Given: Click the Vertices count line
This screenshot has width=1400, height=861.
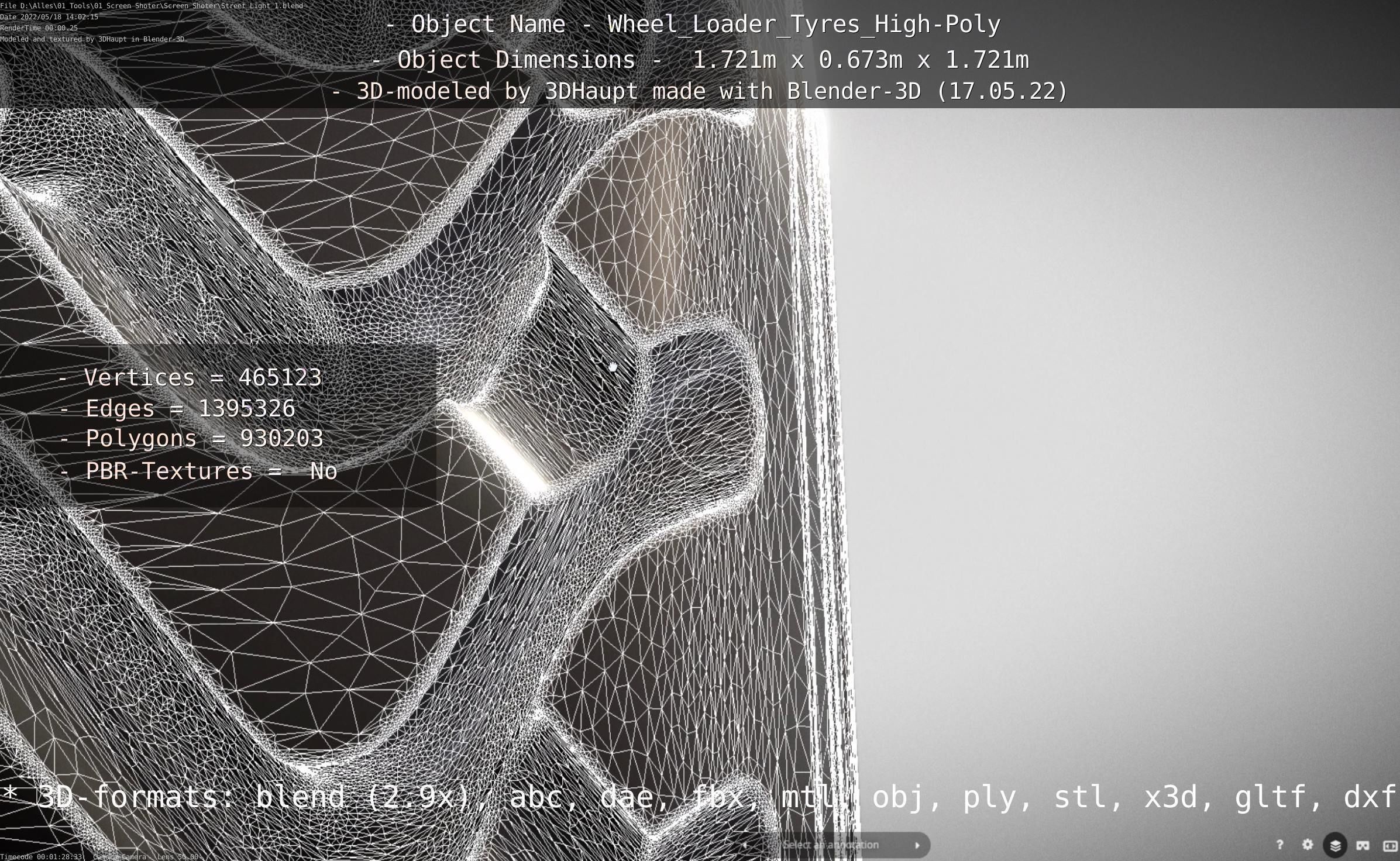Looking at the screenshot, I should point(191,377).
